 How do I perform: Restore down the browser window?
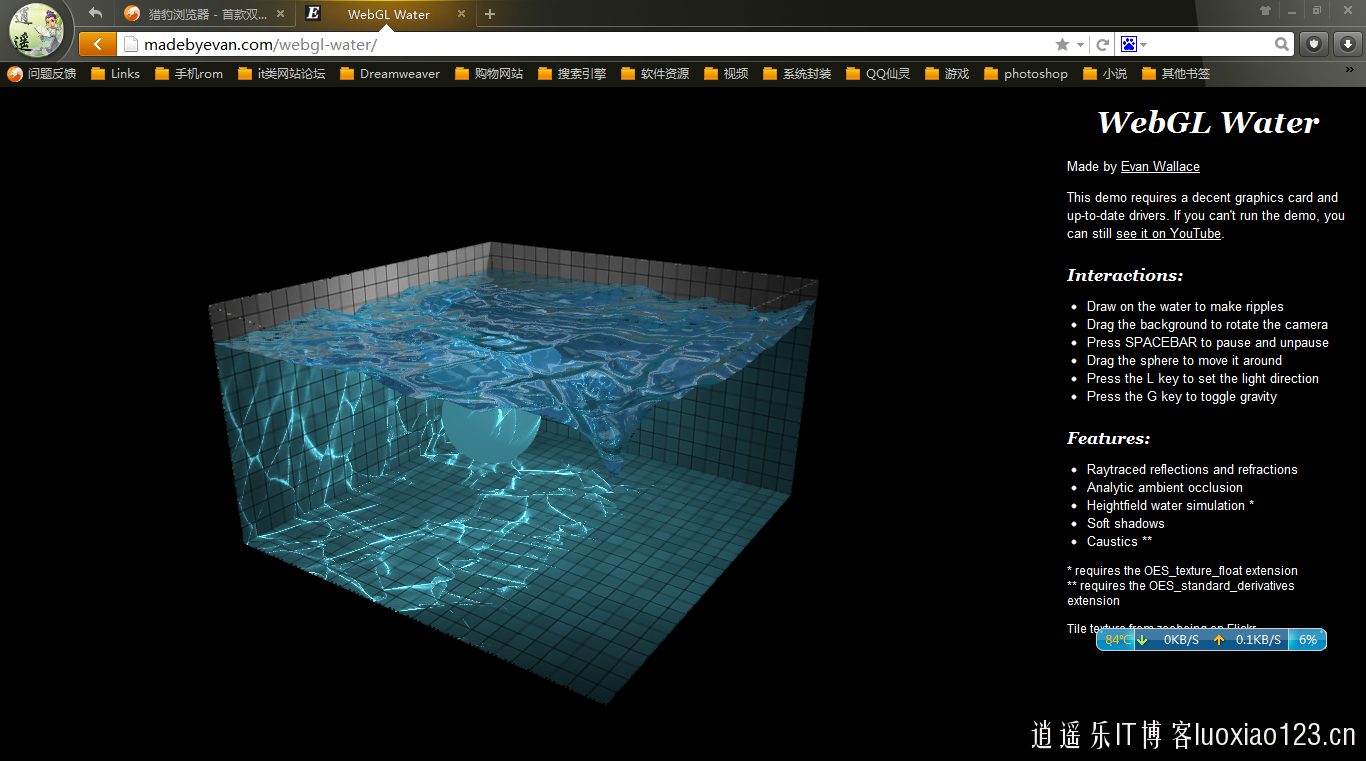point(1316,10)
